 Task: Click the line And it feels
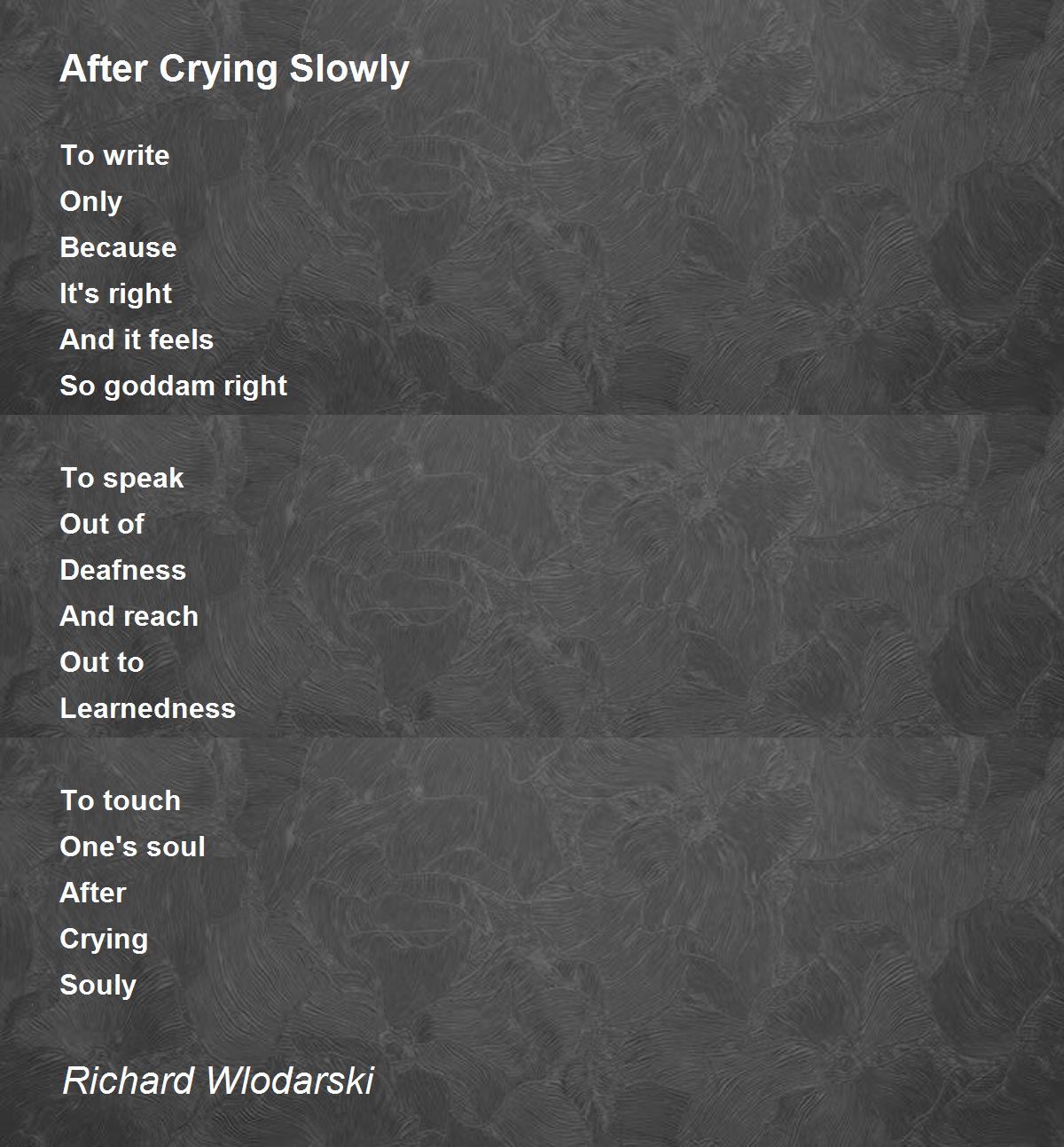(137, 339)
